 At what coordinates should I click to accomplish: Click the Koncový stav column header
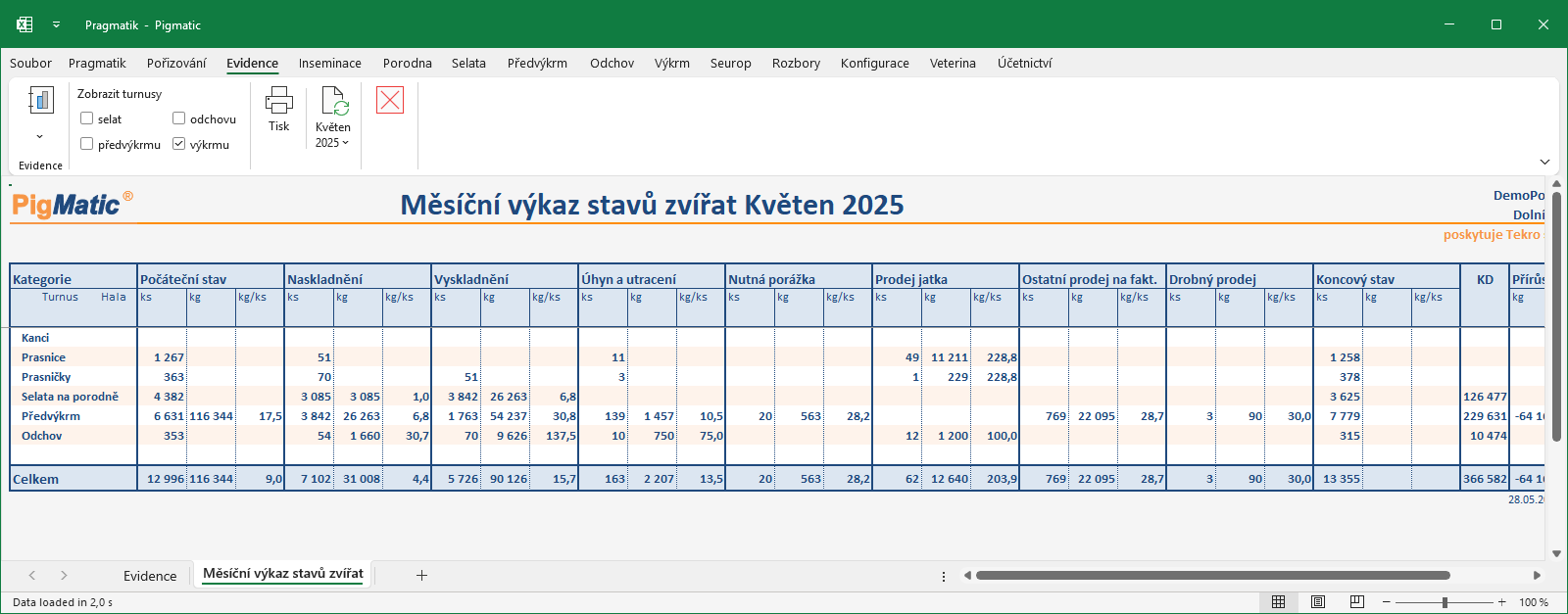[1355, 279]
